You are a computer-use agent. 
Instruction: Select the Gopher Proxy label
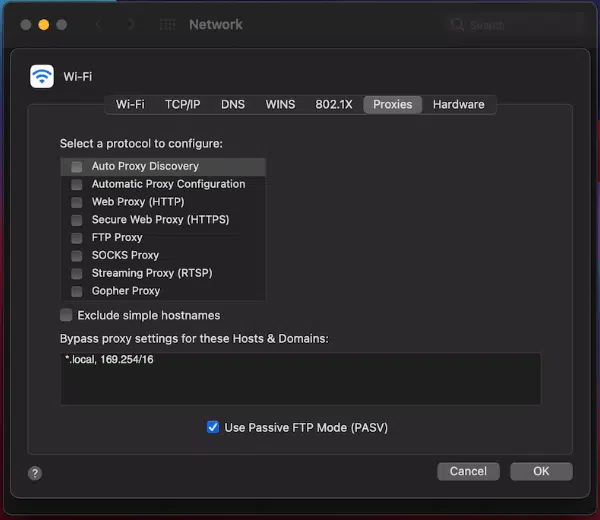126,291
